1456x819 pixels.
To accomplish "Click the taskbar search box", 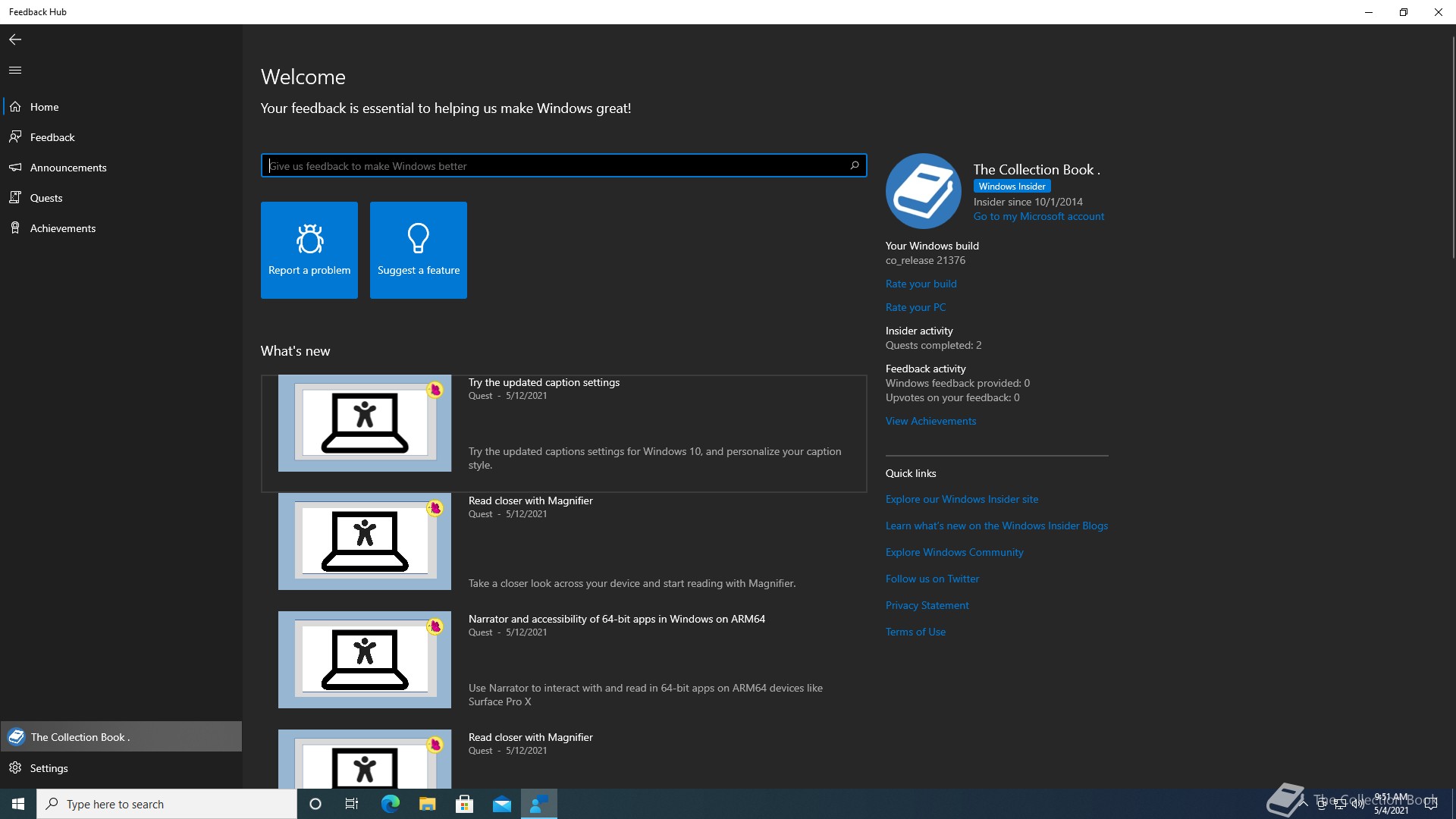I will tap(167, 804).
